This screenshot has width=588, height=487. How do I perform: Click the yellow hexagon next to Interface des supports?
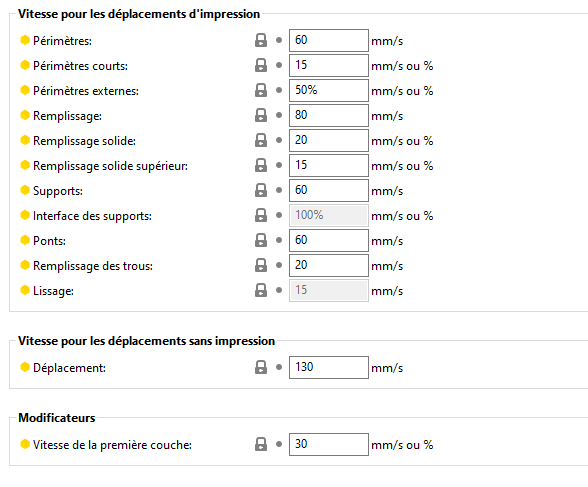[25, 215]
